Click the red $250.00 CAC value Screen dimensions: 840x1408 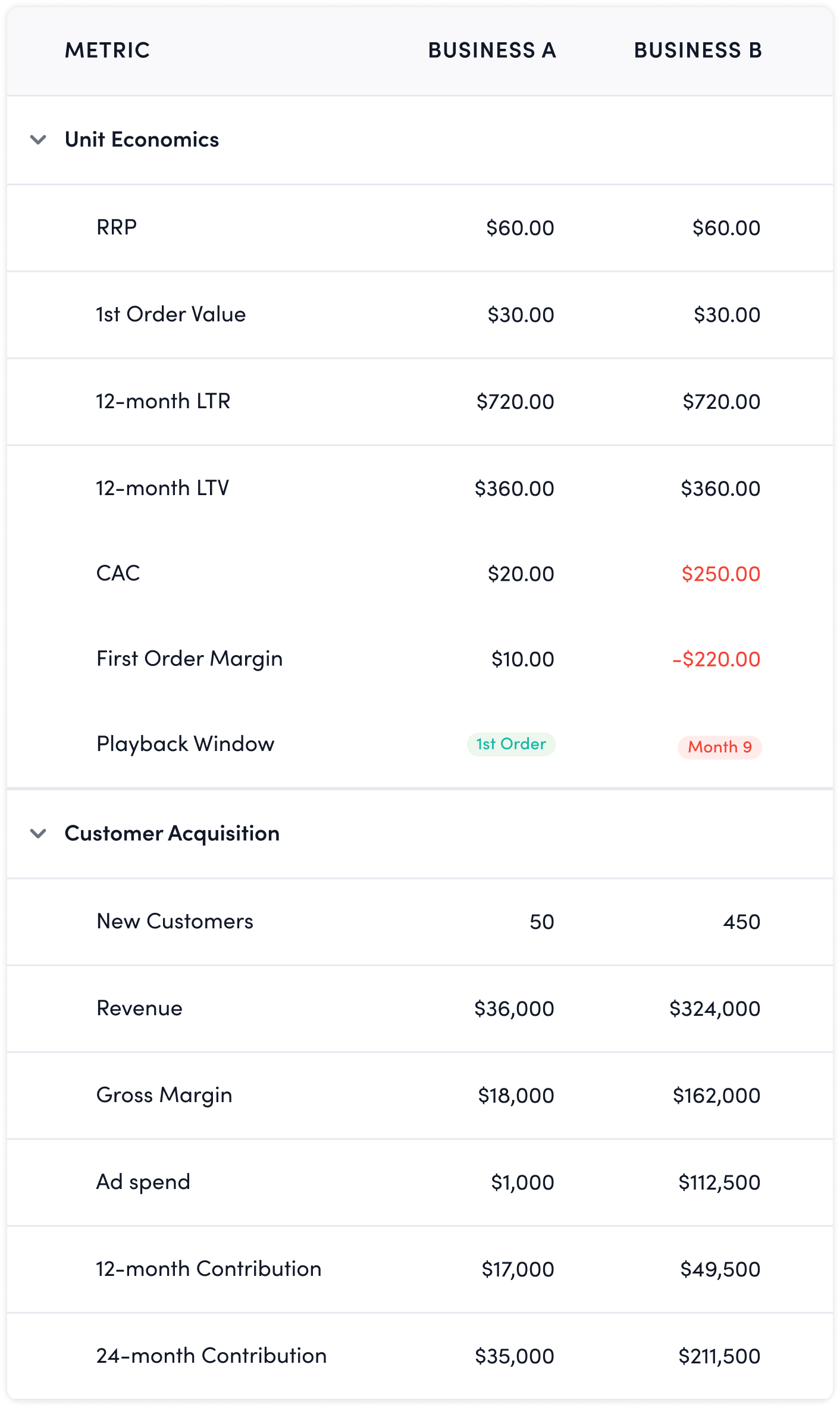point(720,574)
